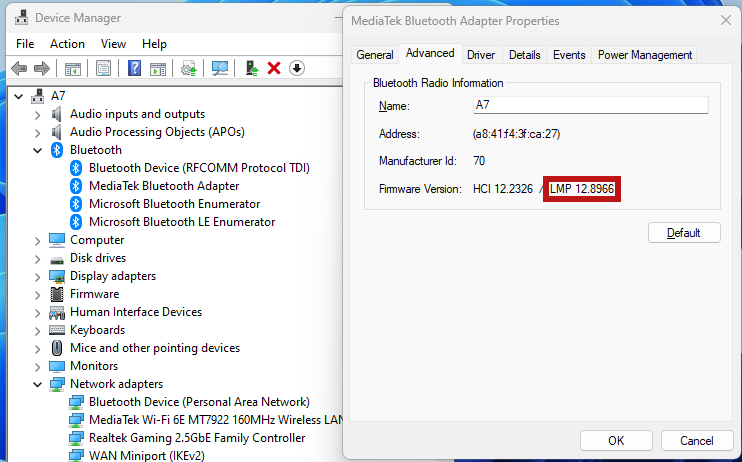Expand the Display adapters category
This screenshot has width=742, height=462.
(37, 276)
